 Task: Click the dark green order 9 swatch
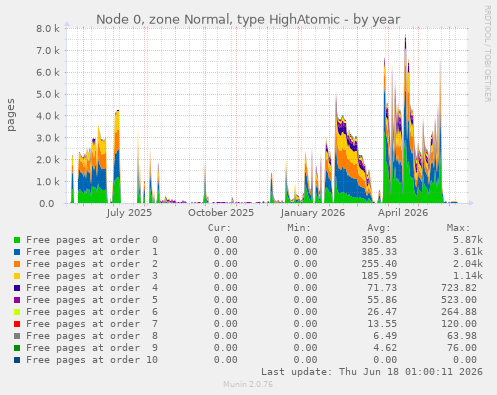[x=17, y=348]
